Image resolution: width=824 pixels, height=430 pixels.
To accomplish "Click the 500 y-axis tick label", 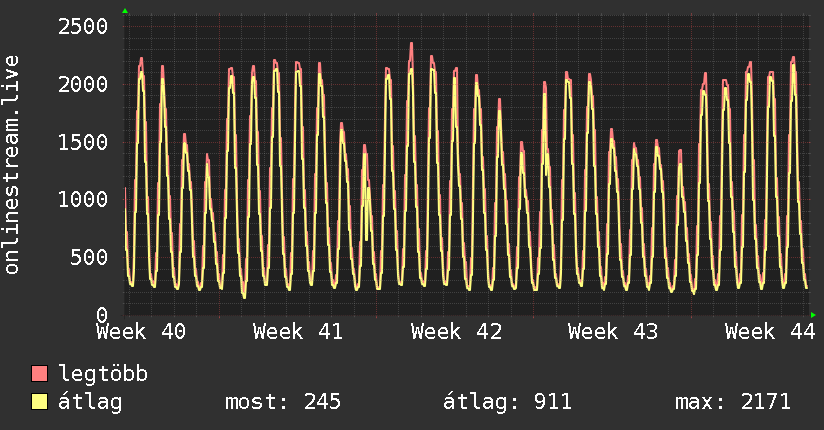I will tap(89, 257).
